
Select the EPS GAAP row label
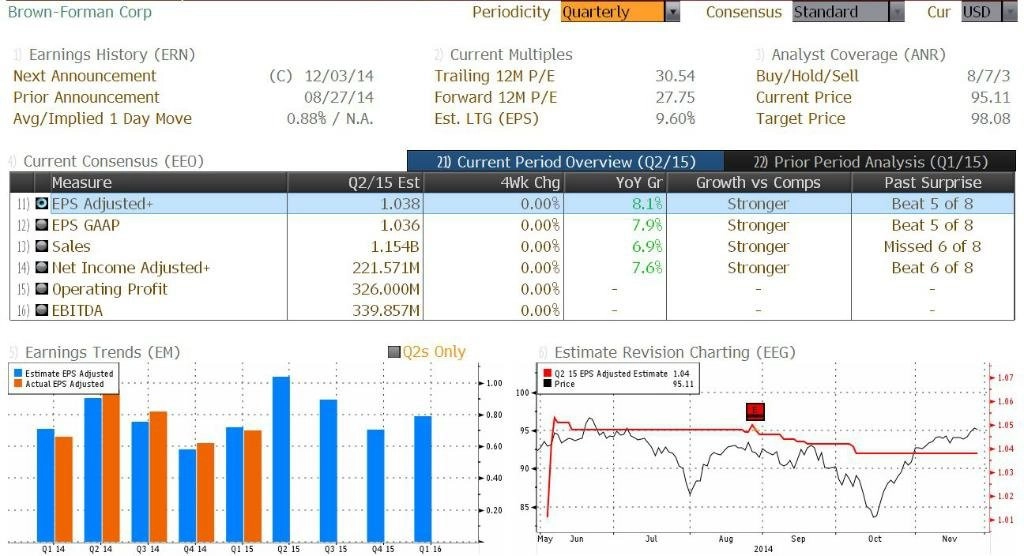click(86, 225)
